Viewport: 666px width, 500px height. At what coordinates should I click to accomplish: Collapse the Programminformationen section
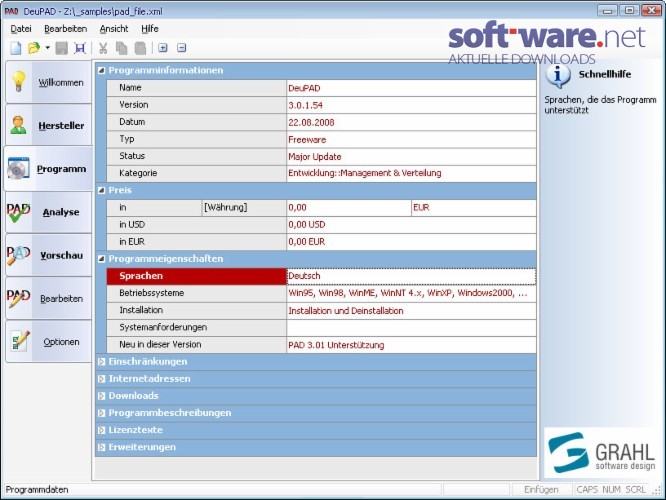pyautogui.click(x=102, y=71)
